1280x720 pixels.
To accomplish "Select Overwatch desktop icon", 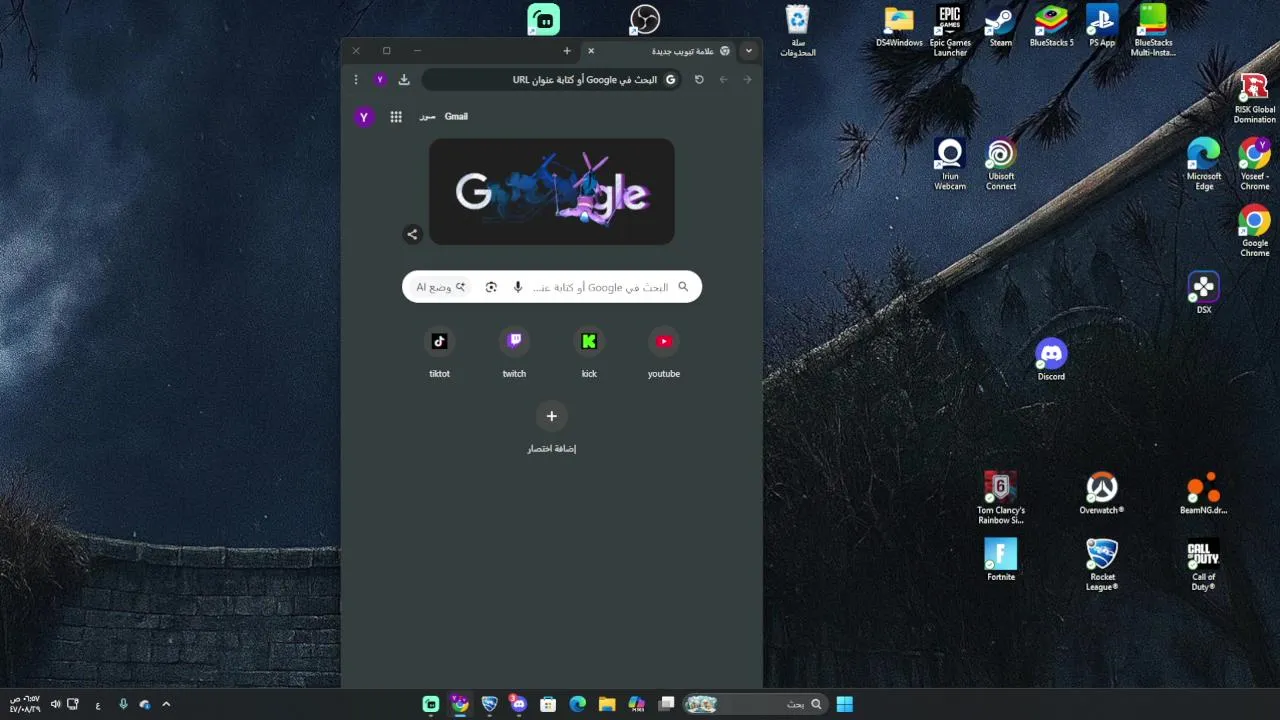I will pyautogui.click(x=1102, y=494).
